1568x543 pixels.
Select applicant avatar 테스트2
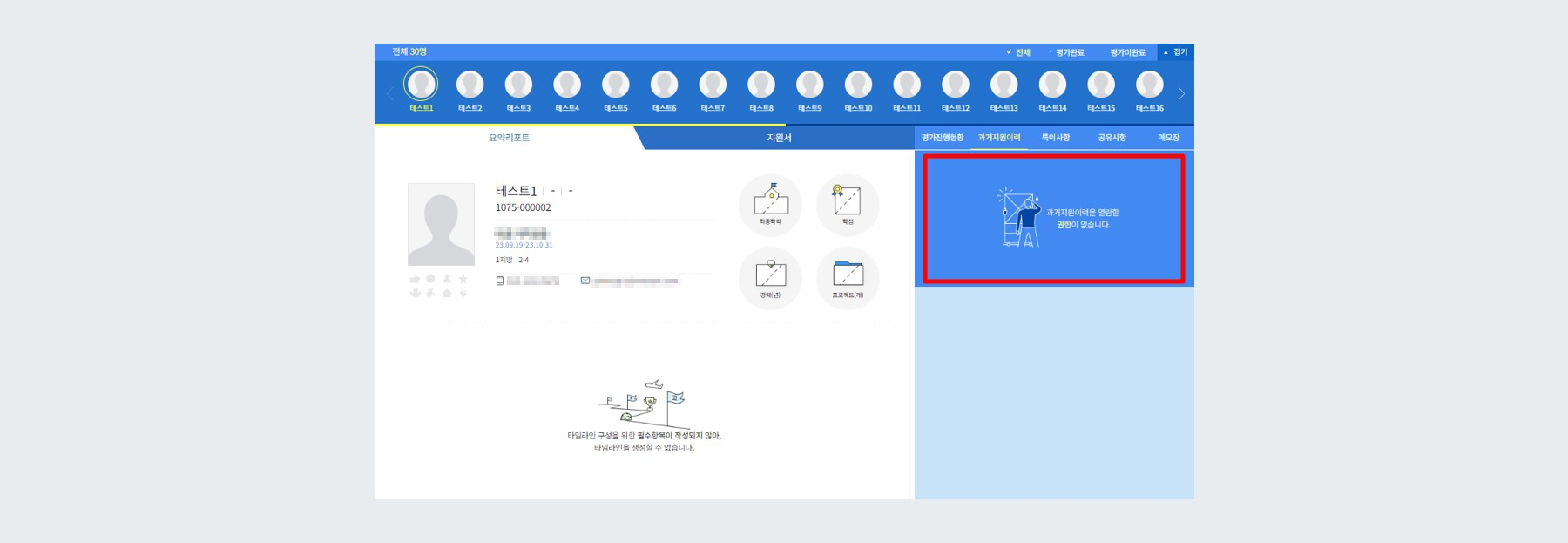click(470, 85)
